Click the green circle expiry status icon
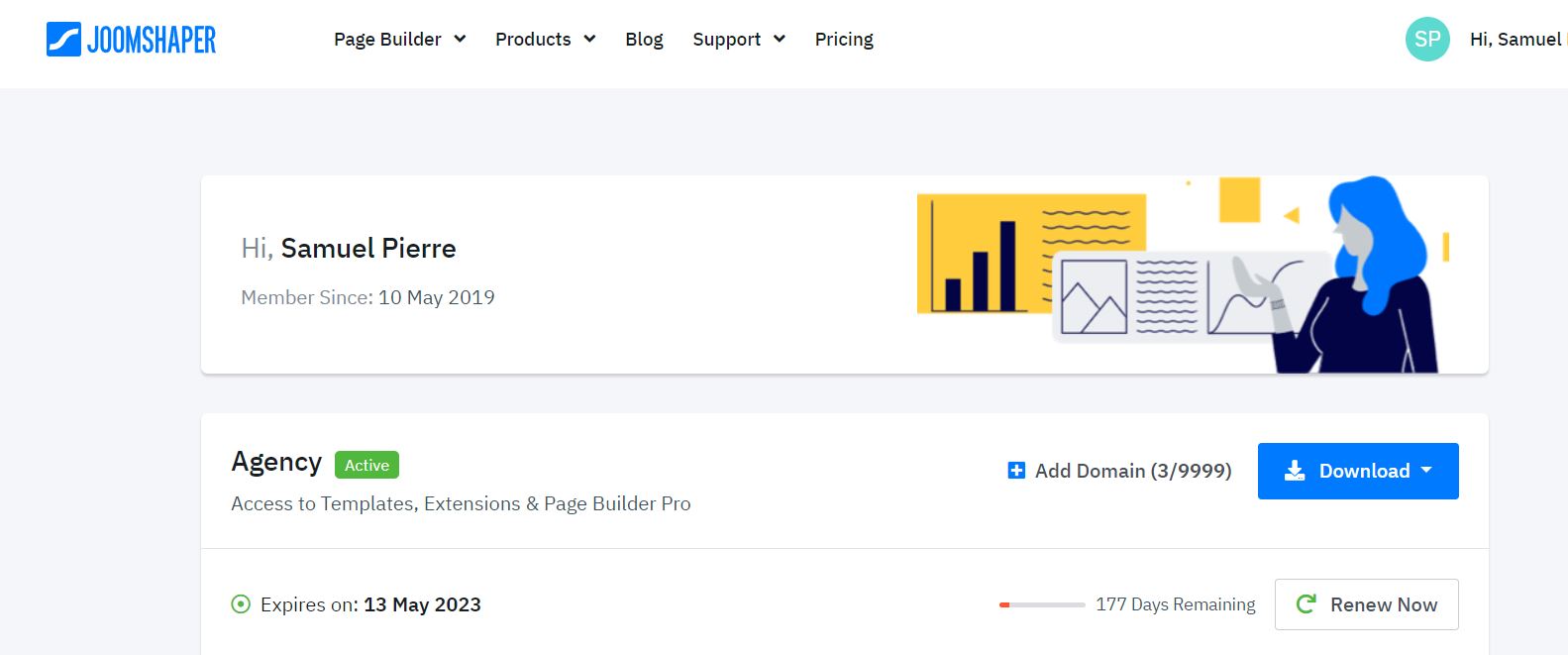The height and width of the screenshot is (655, 1568). [241, 604]
